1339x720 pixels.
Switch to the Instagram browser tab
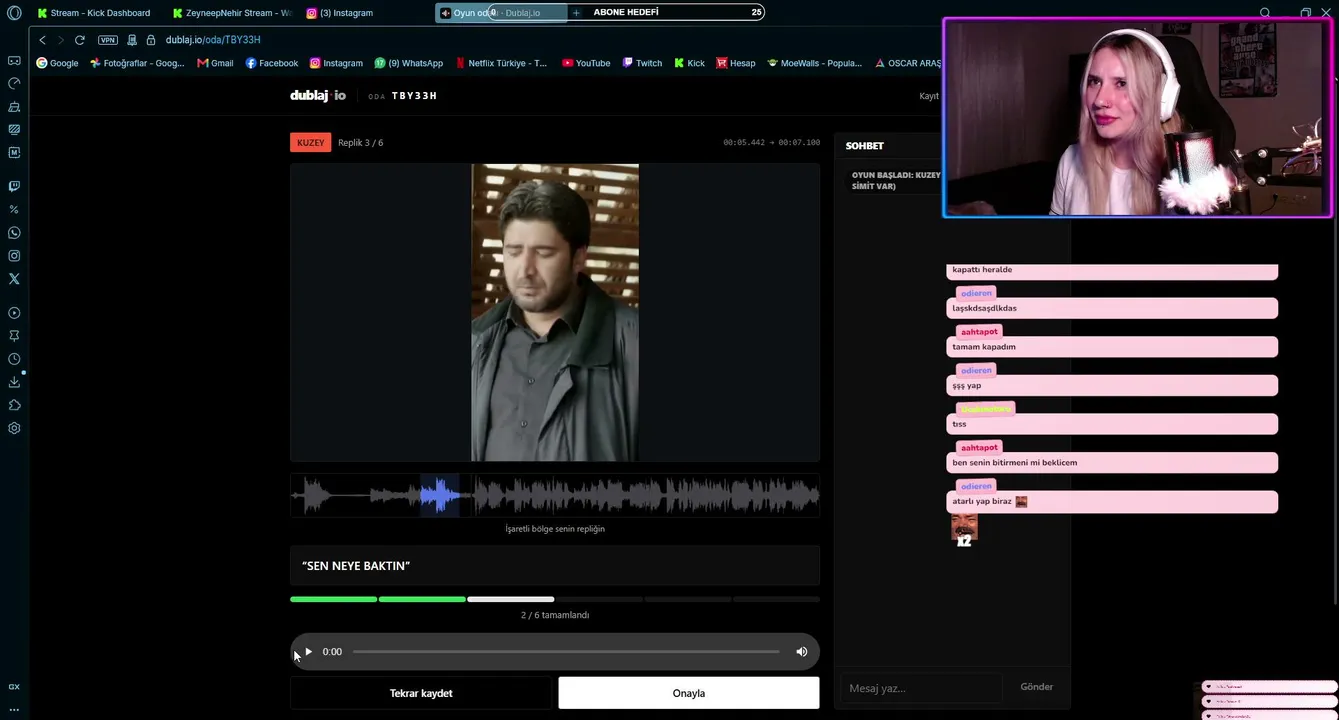[x=340, y=13]
